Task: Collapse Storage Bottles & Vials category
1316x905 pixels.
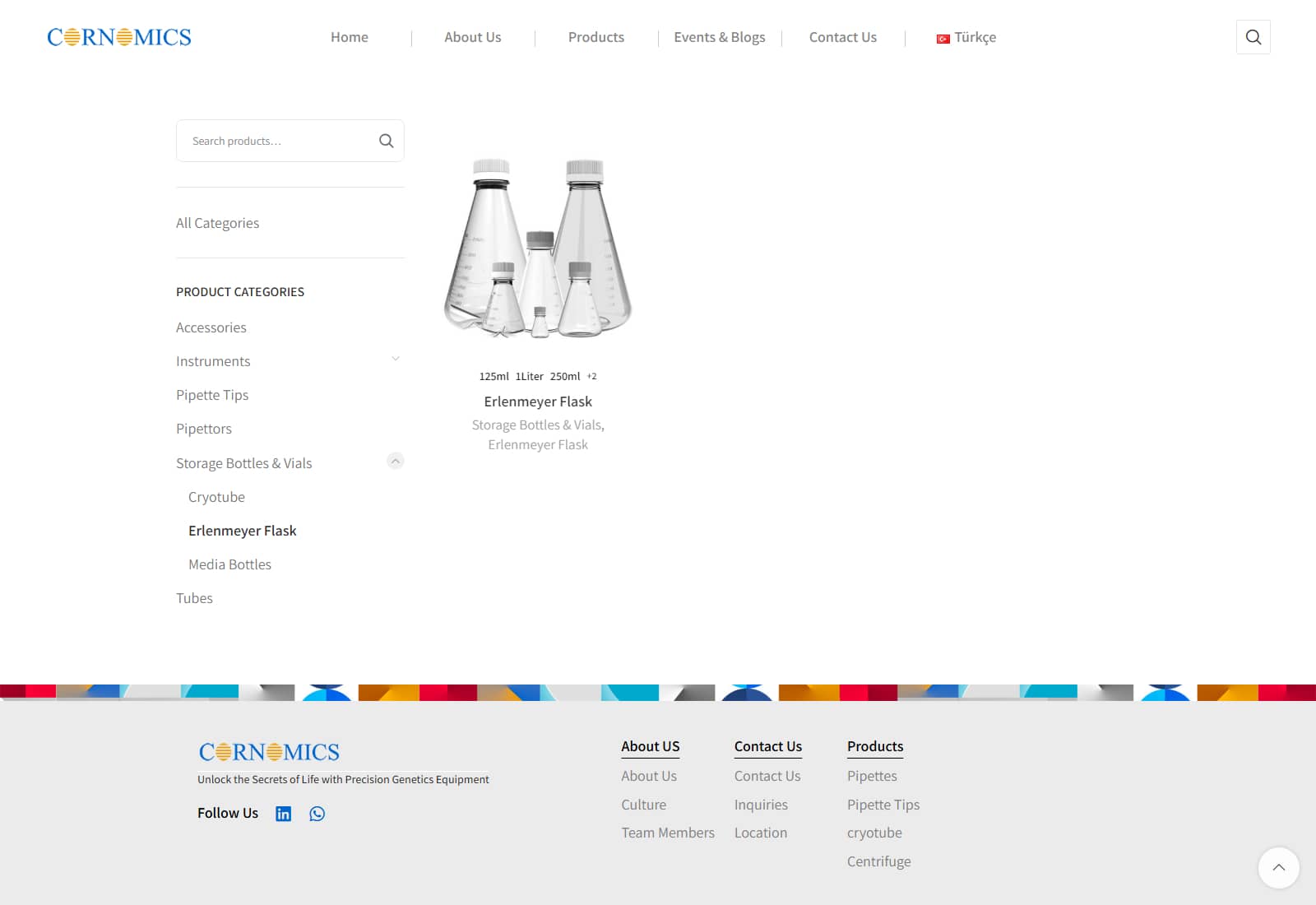Action: pos(396,461)
